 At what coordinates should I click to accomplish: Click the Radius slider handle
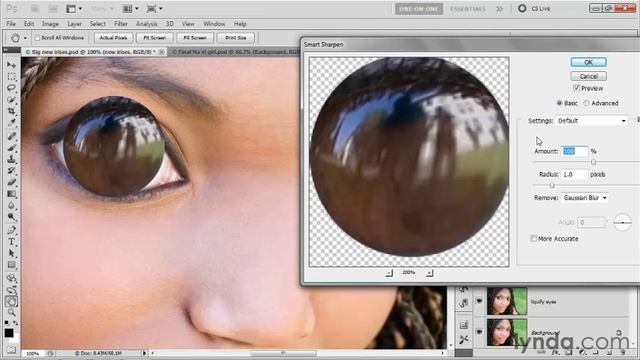552,185
